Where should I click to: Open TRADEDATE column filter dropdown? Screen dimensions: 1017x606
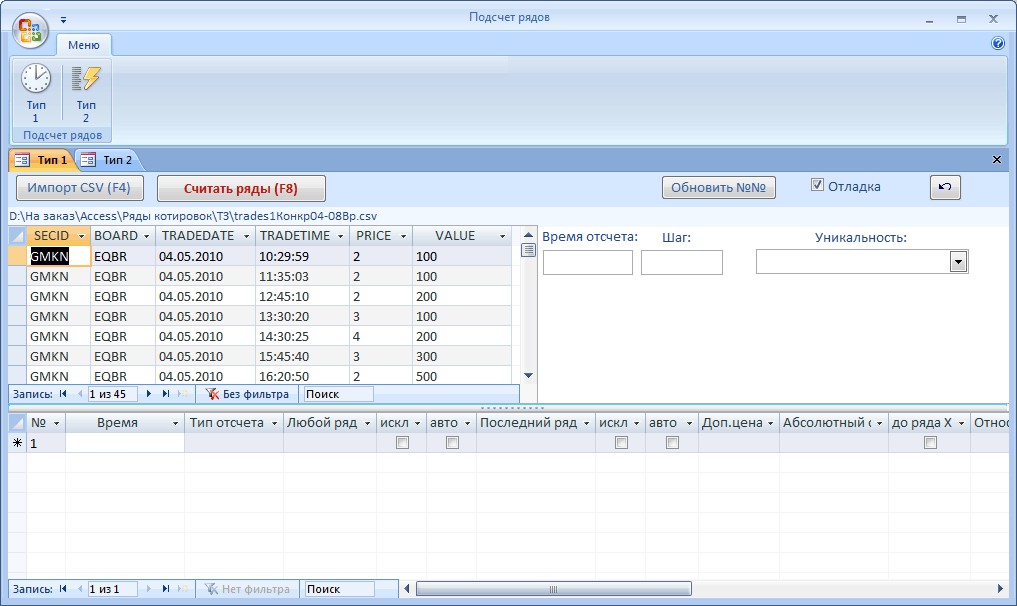(x=246, y=236)
